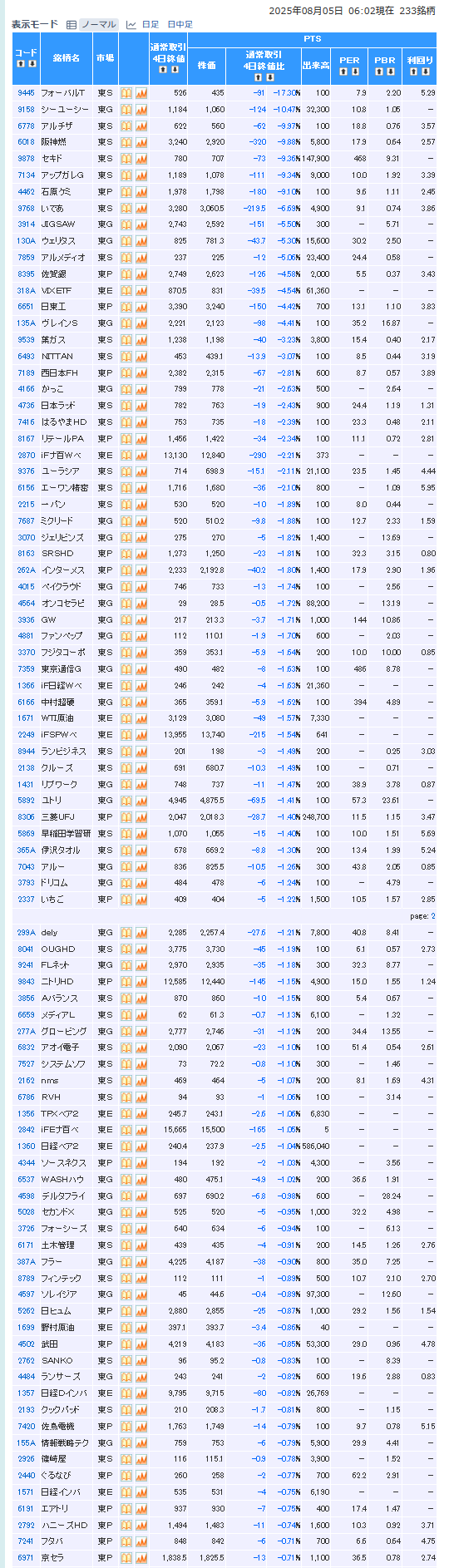449x1568 pixels.
Task: Open stock code 299A link
Action: tap(26, 933)
